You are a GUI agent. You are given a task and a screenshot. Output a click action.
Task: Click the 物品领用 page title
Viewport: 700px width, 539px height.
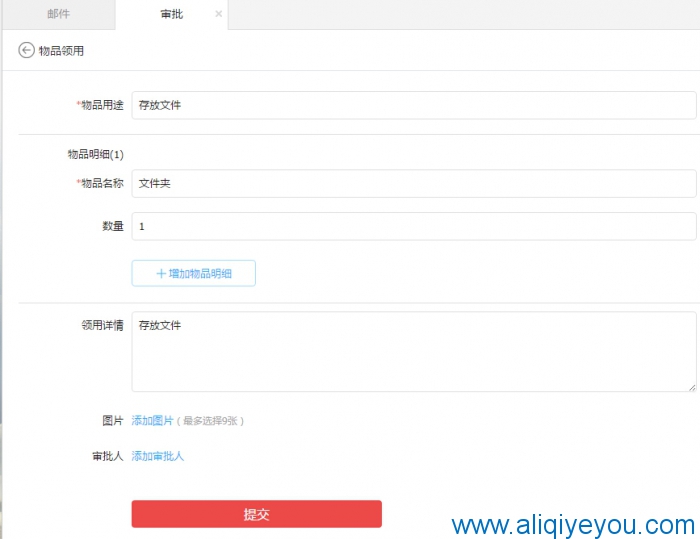[x=61, y=51]
